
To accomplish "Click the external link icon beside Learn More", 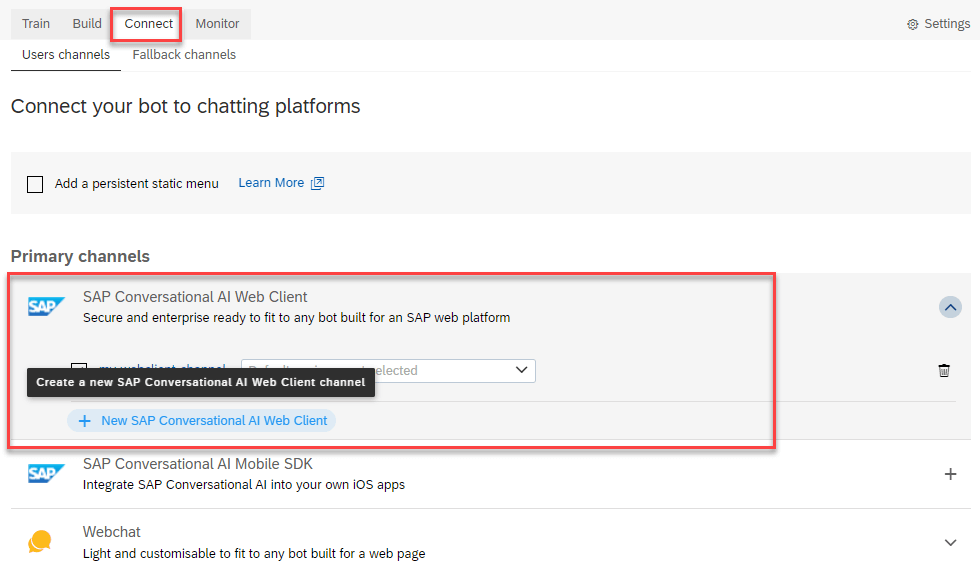I will (x=318, y=183).
